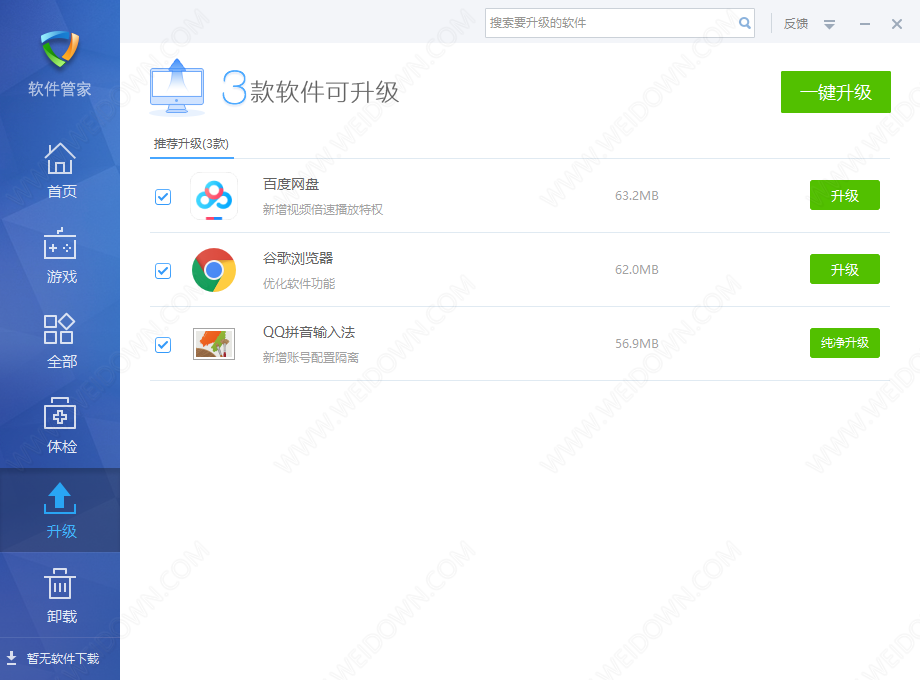The image size is (920, 680).
Task: Click the 软件管家 shield logo
Action: click(60, 49)
